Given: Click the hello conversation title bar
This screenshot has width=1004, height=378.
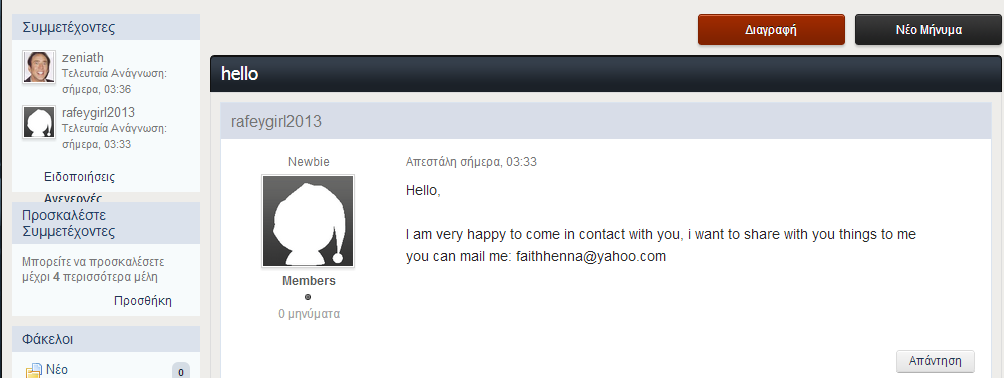Looking at the screenshot, I should click(605, 74).
